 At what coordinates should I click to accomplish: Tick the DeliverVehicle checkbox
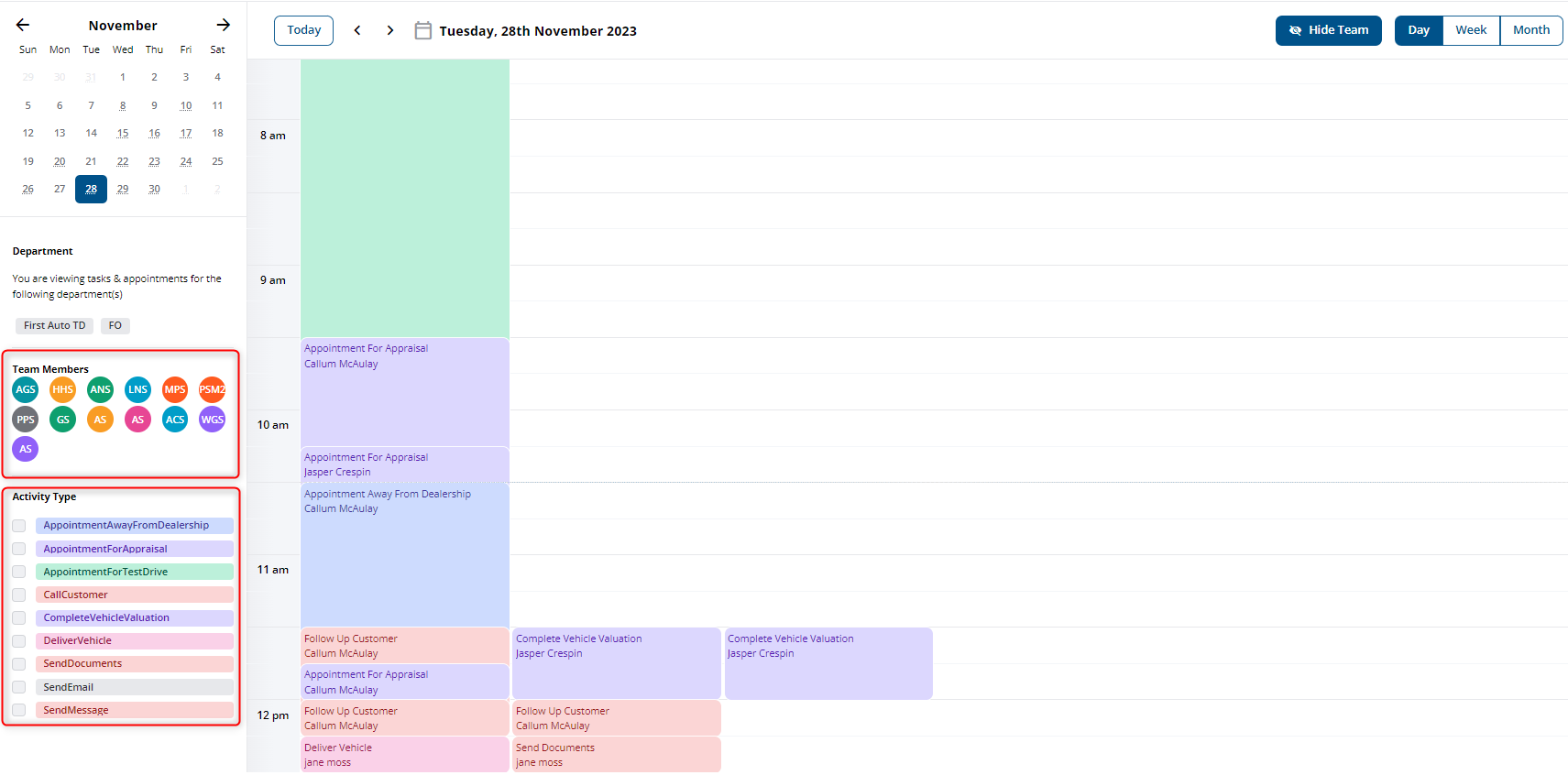click(x=18, y=641)
